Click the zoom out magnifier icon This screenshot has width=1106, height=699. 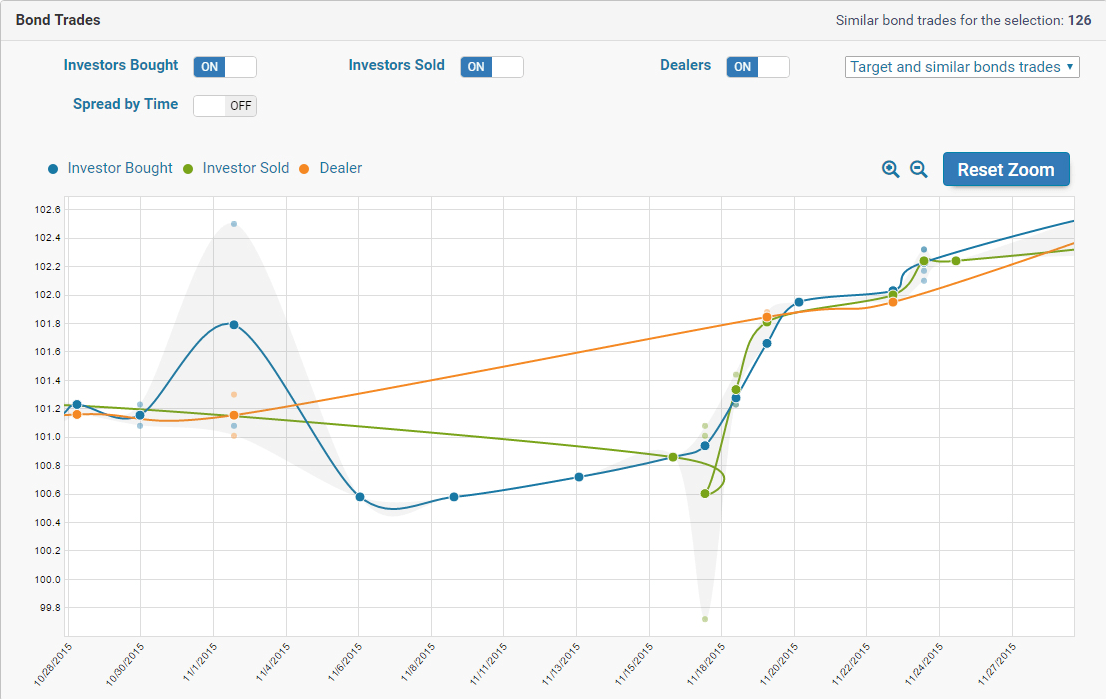click(919, 169)
